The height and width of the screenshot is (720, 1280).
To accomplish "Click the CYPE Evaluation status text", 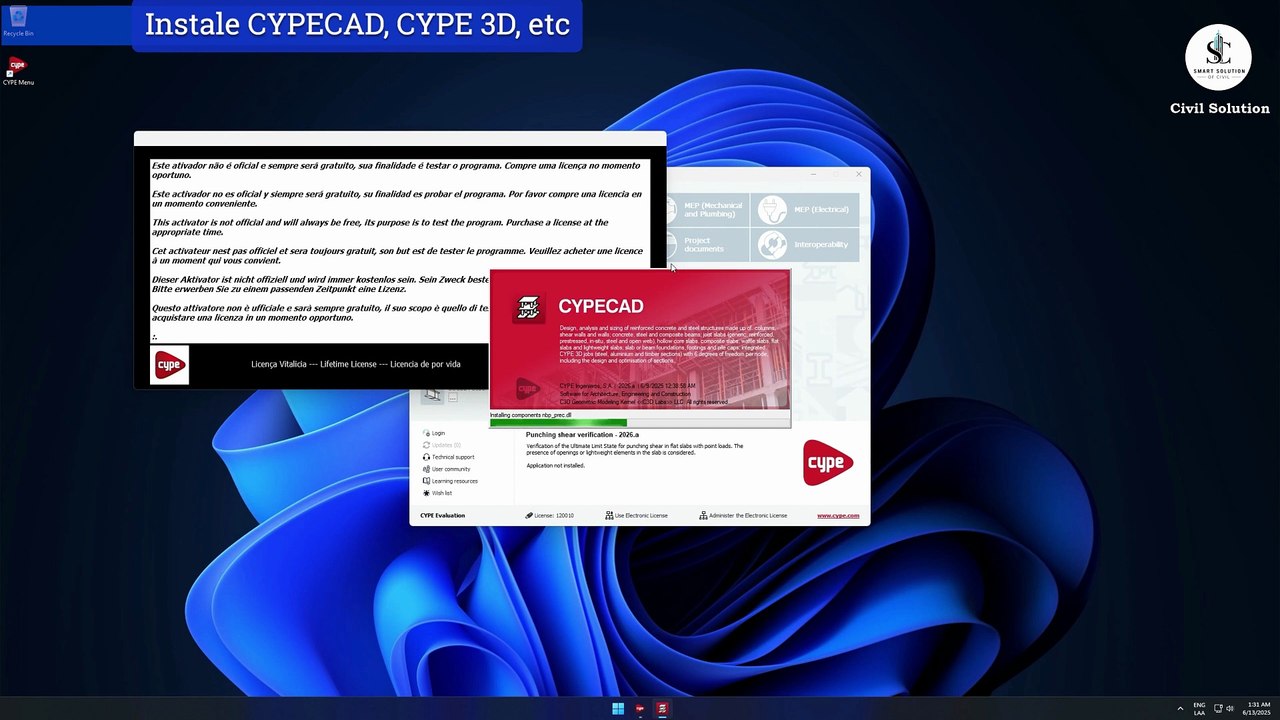I will 442,516.
